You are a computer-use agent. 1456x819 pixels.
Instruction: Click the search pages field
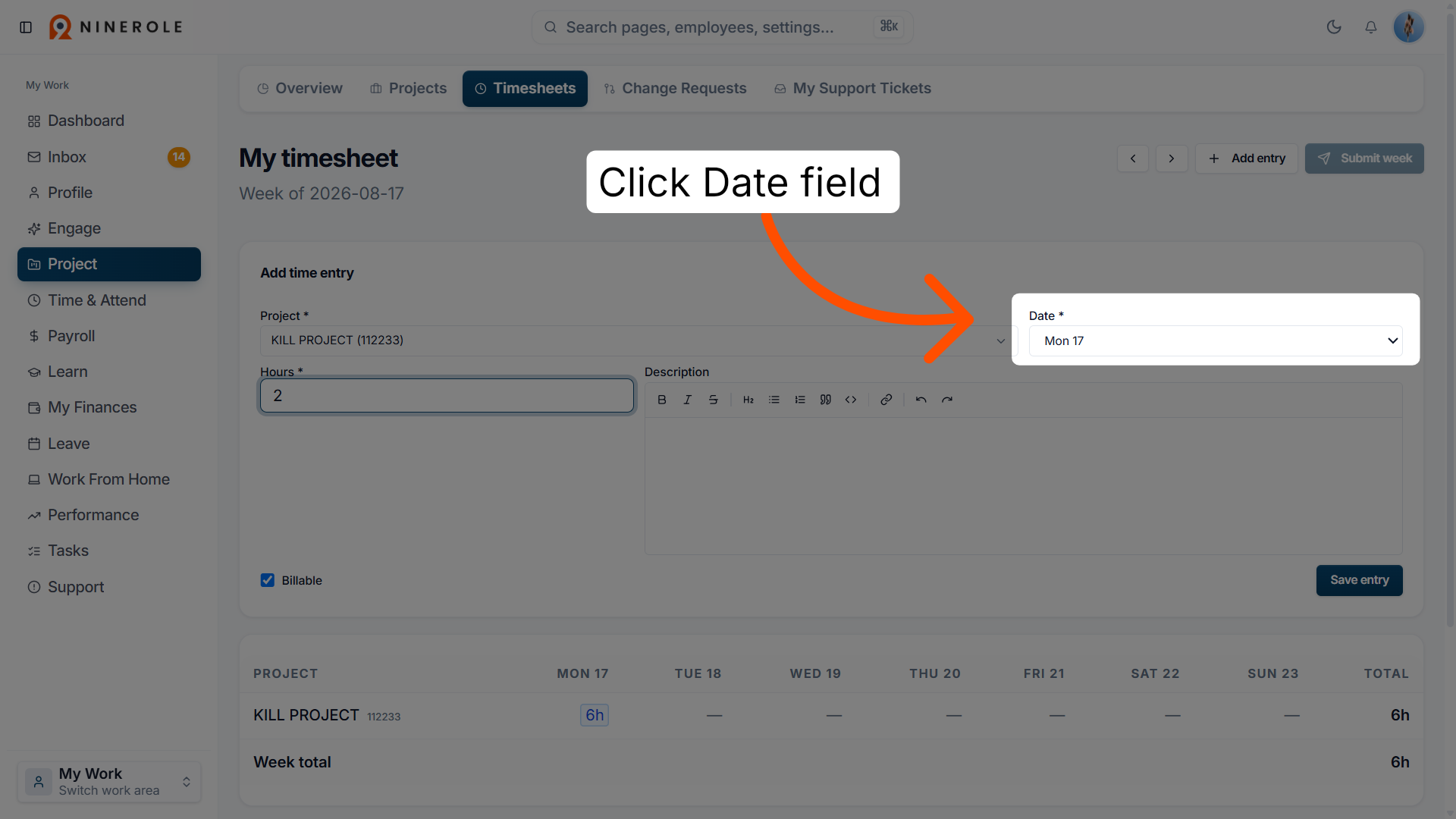pyautogui.click(x=722, y=27)
